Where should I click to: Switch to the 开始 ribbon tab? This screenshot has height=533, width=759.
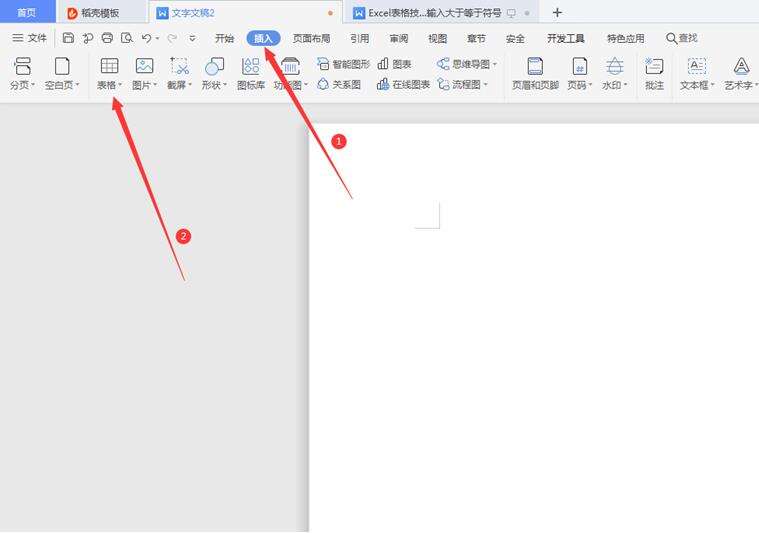point(224,38)
